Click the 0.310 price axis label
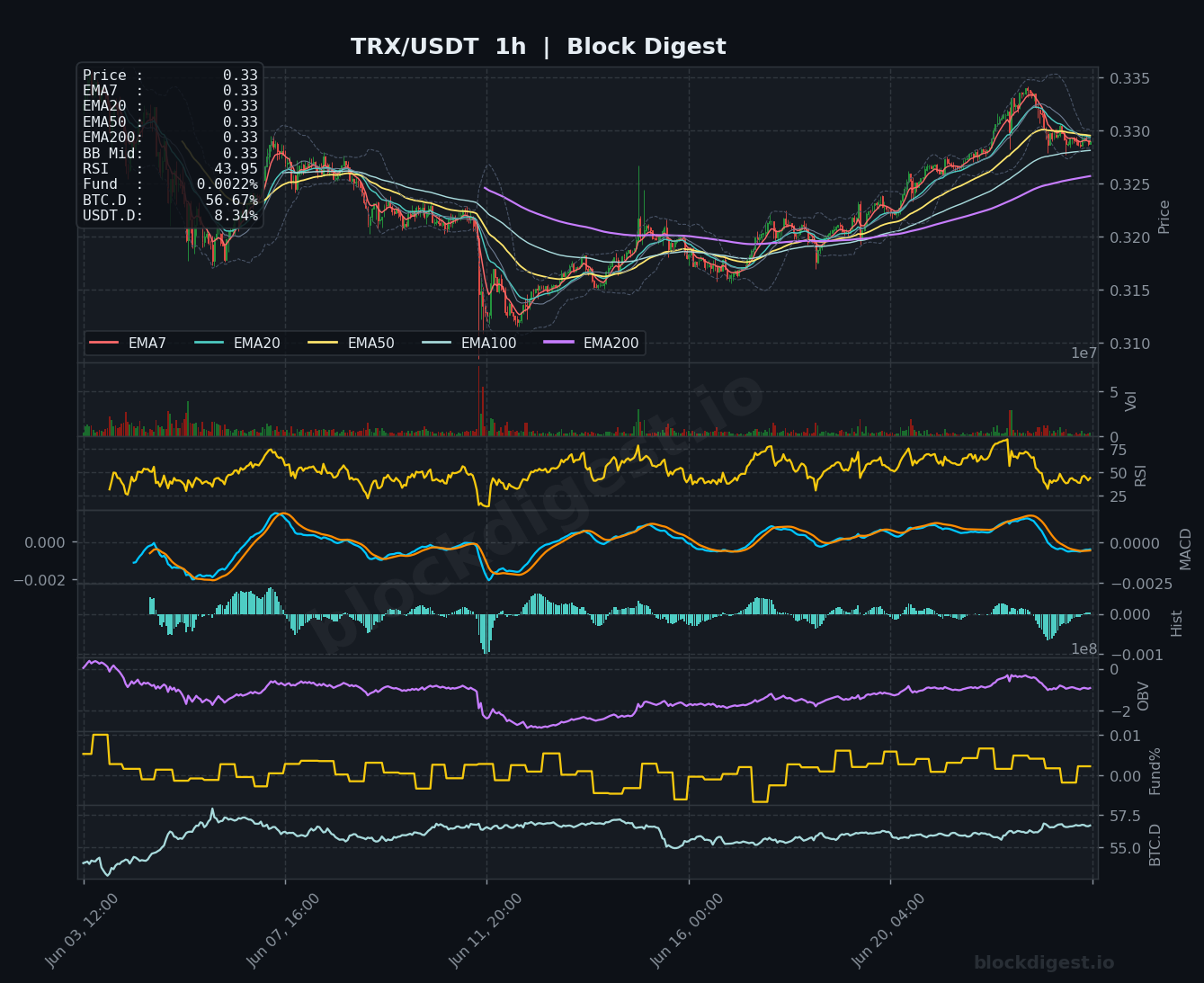Screen dimensions: 1204x983 [1130, 344]
